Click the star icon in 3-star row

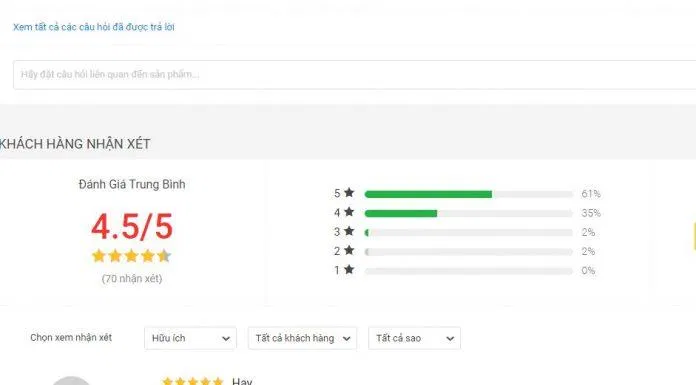(349, 231)
